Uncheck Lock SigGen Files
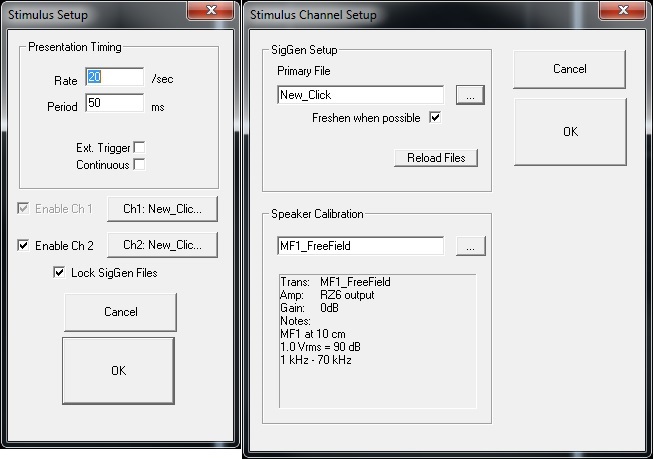The height and width of the screenshot is (459, 654). pos(59,272)
